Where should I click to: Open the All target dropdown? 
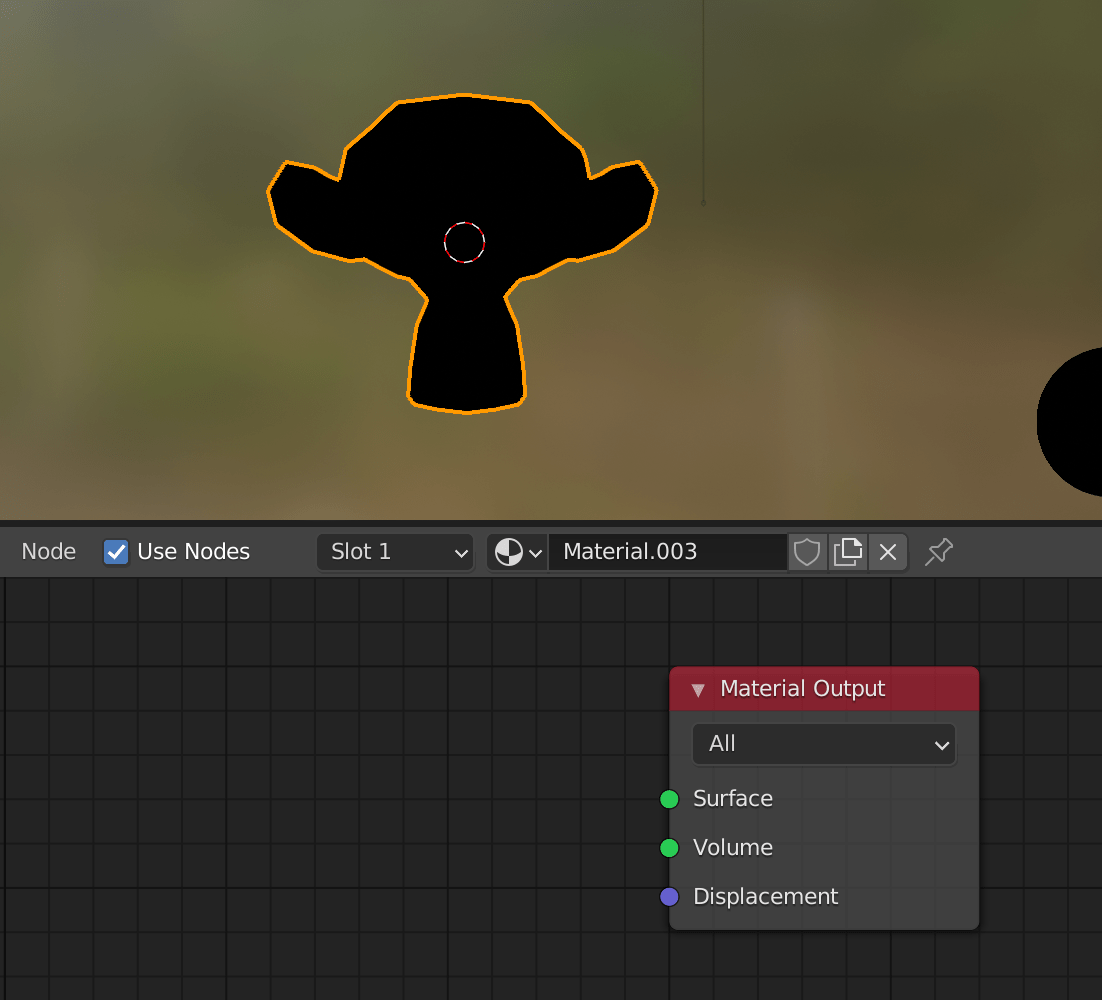824,744
